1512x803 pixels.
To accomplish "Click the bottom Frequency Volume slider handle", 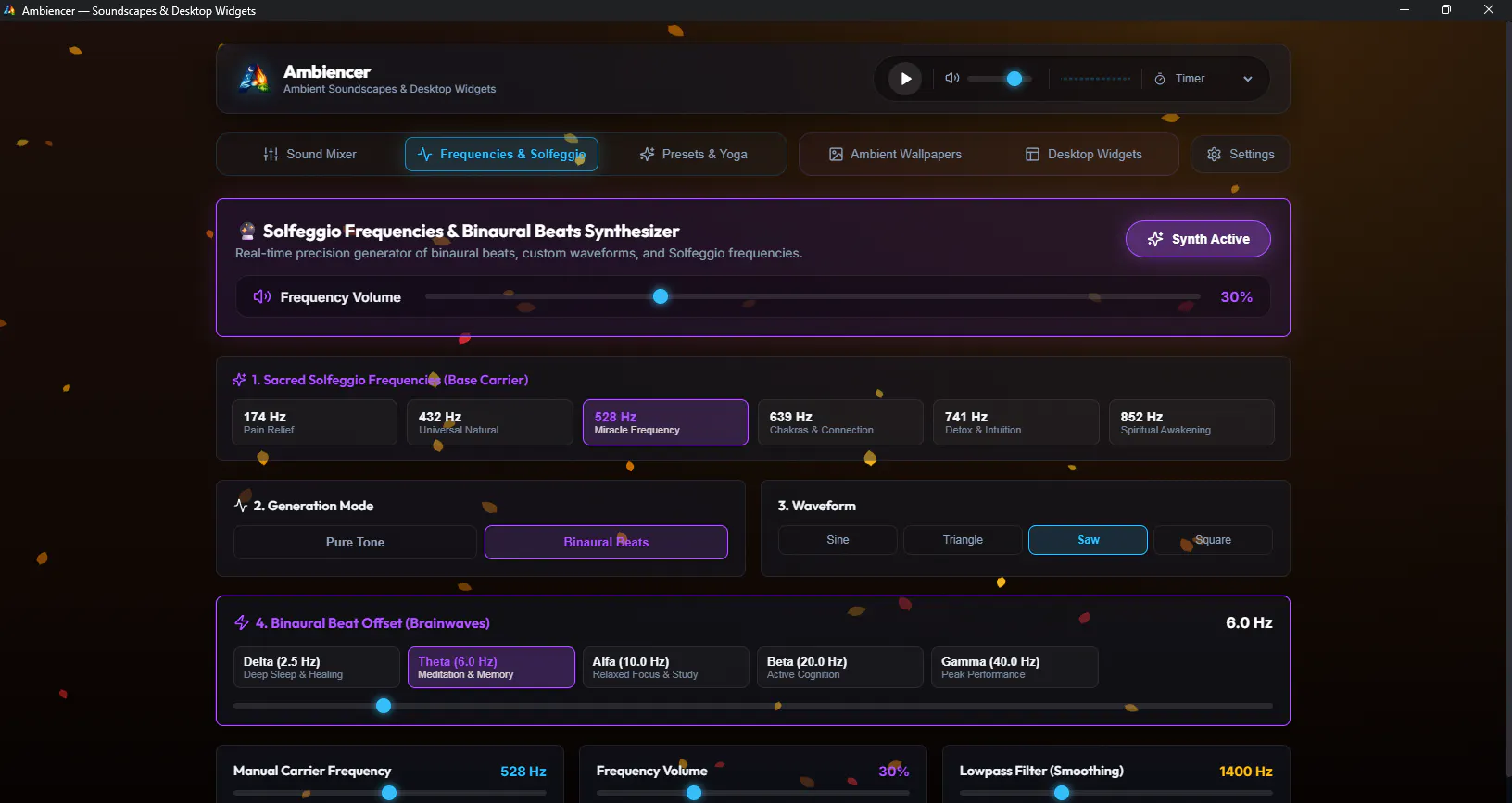I will click(x=694, y=793).
